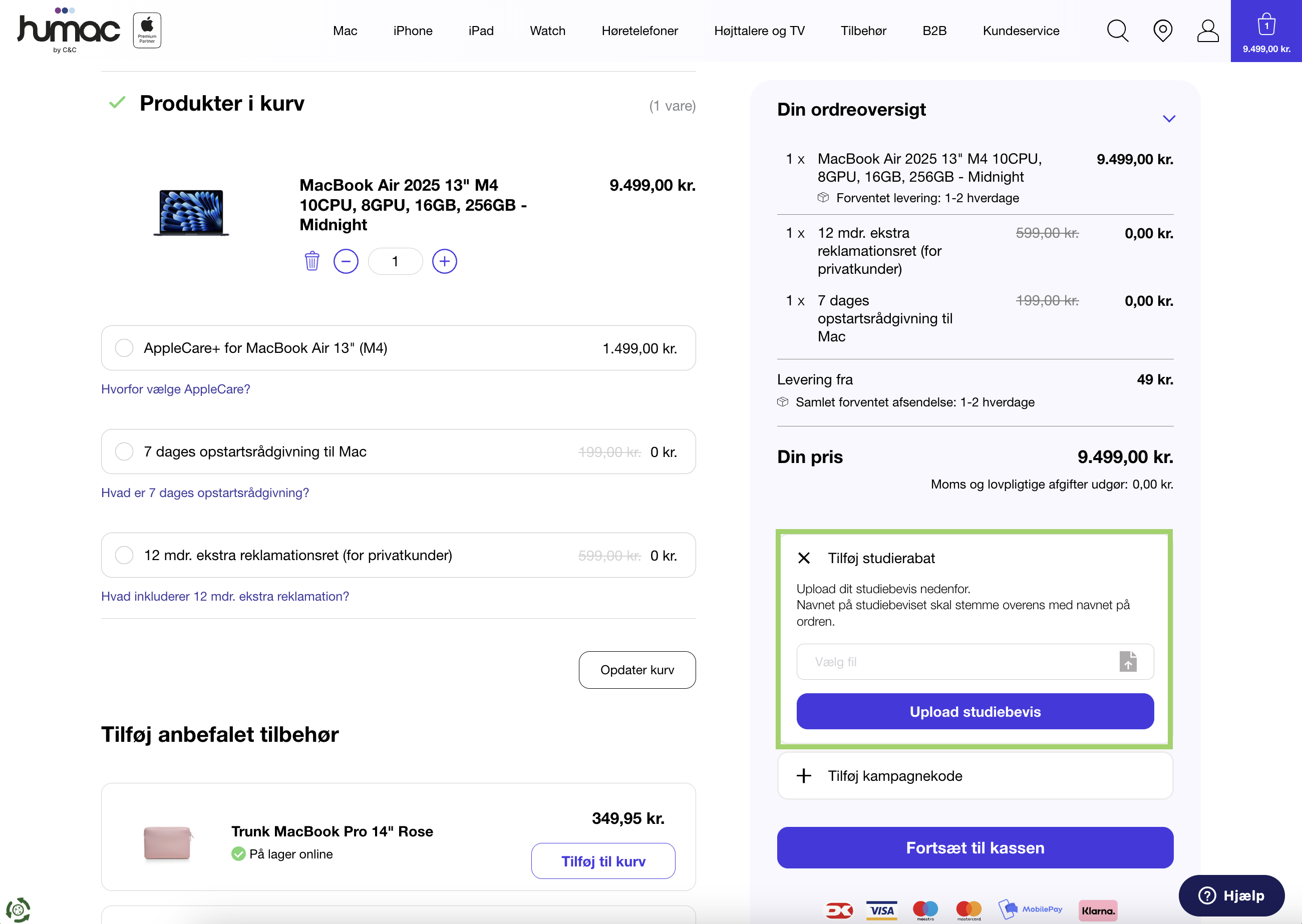Open the store locator pin icon

[x=1163, y=31]
